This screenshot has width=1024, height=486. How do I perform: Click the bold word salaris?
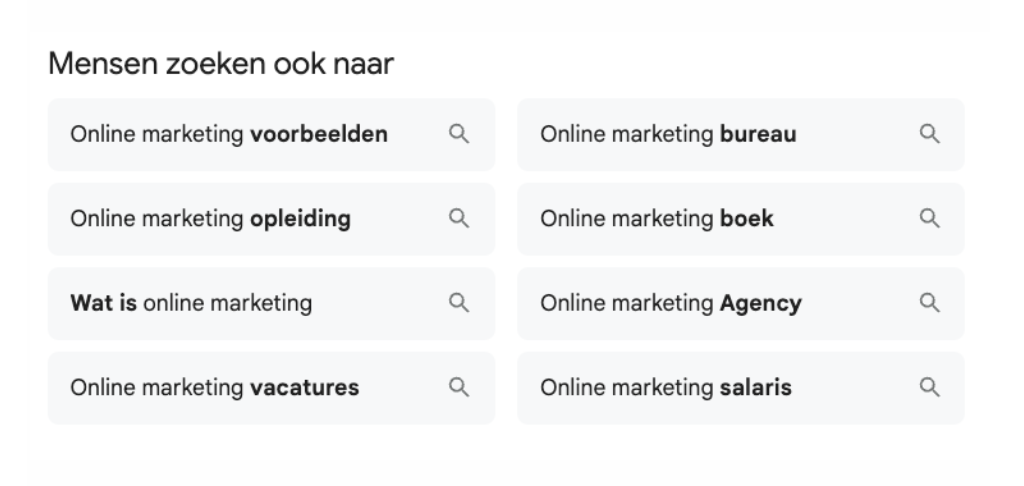click(756, 388)
